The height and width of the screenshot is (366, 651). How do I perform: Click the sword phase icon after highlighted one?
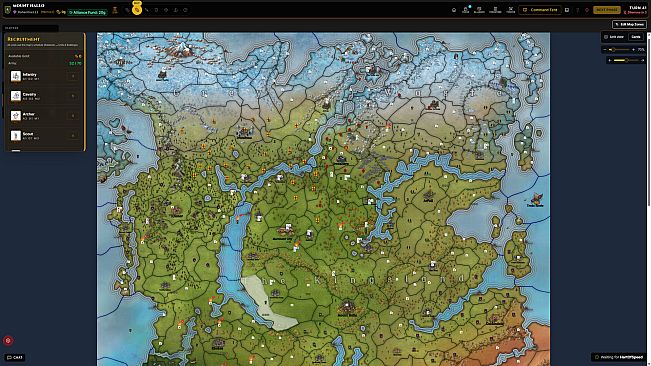(x=147, y=10)
